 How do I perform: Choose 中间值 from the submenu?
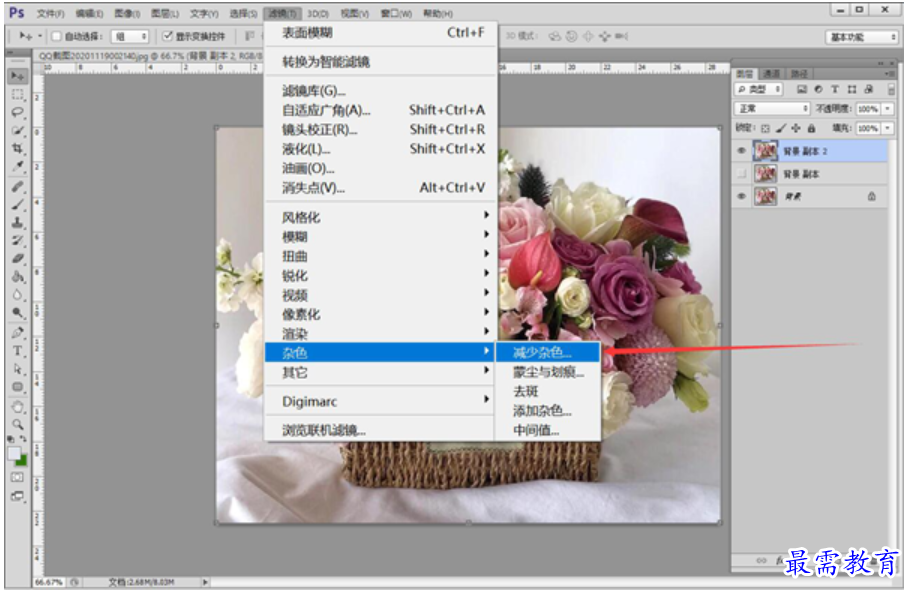[547, 430]
